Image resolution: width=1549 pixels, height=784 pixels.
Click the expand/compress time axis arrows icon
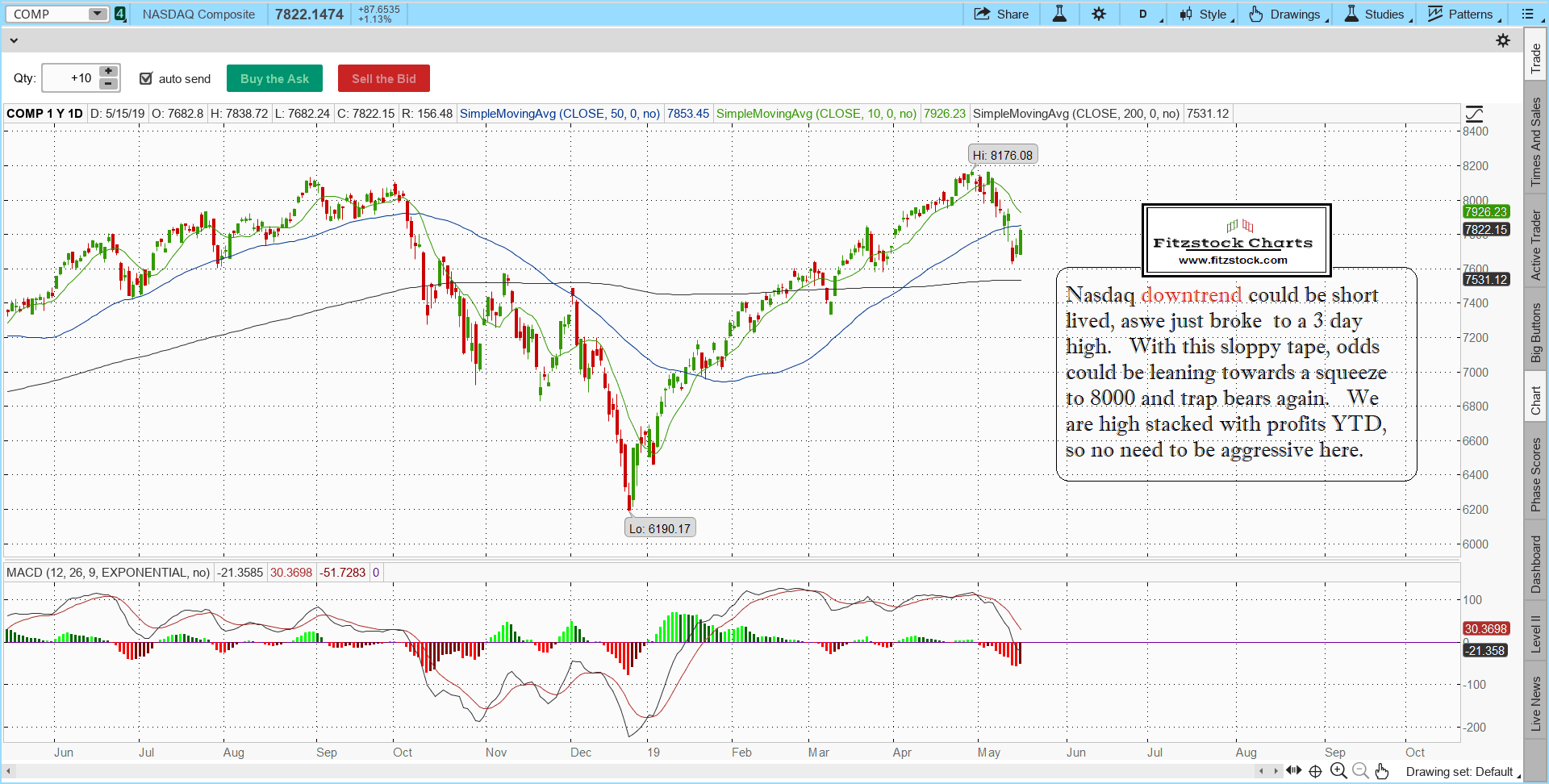(x=1293, y=771)
